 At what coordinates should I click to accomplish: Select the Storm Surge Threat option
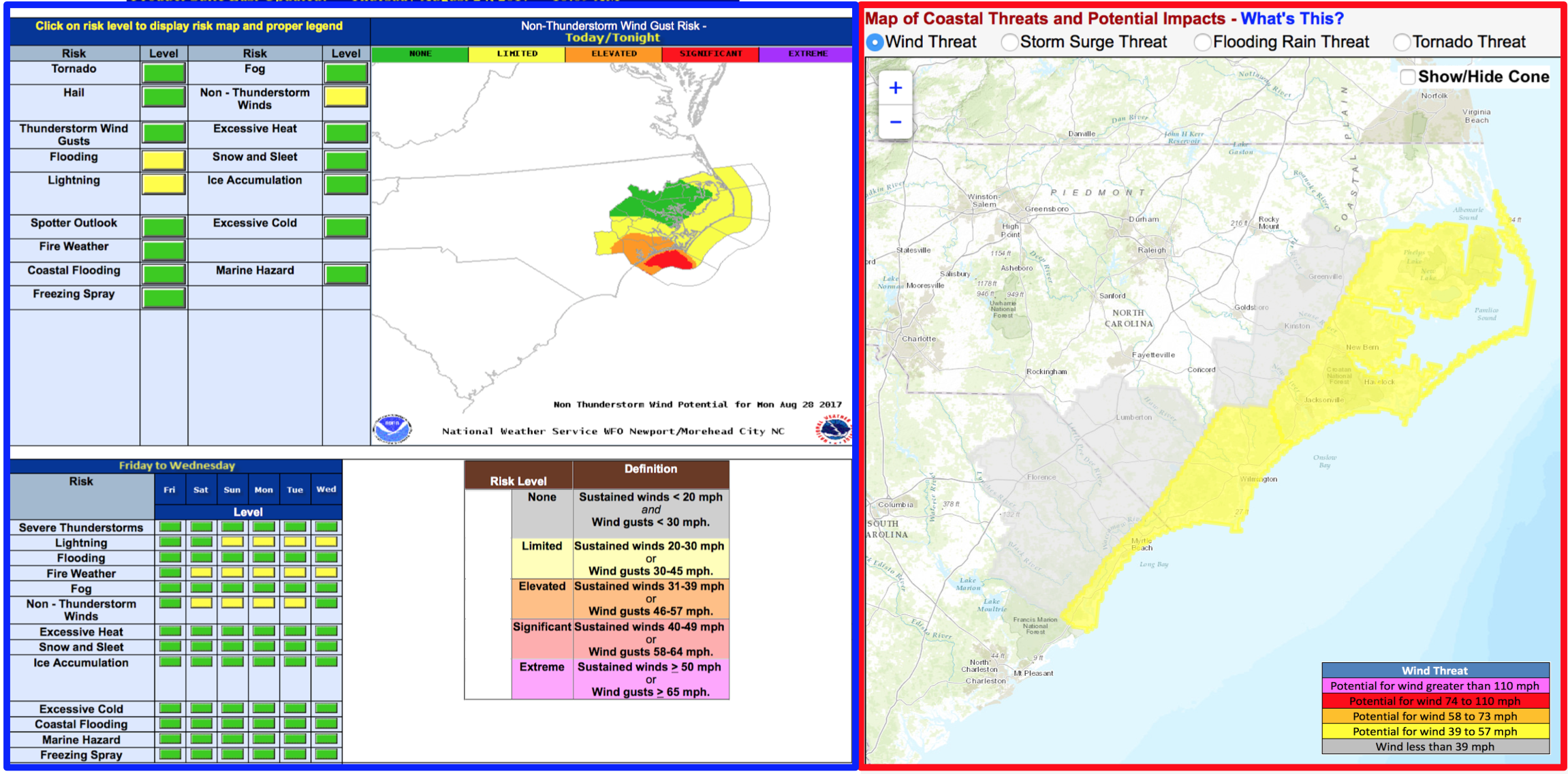[x=1009, y=42]
